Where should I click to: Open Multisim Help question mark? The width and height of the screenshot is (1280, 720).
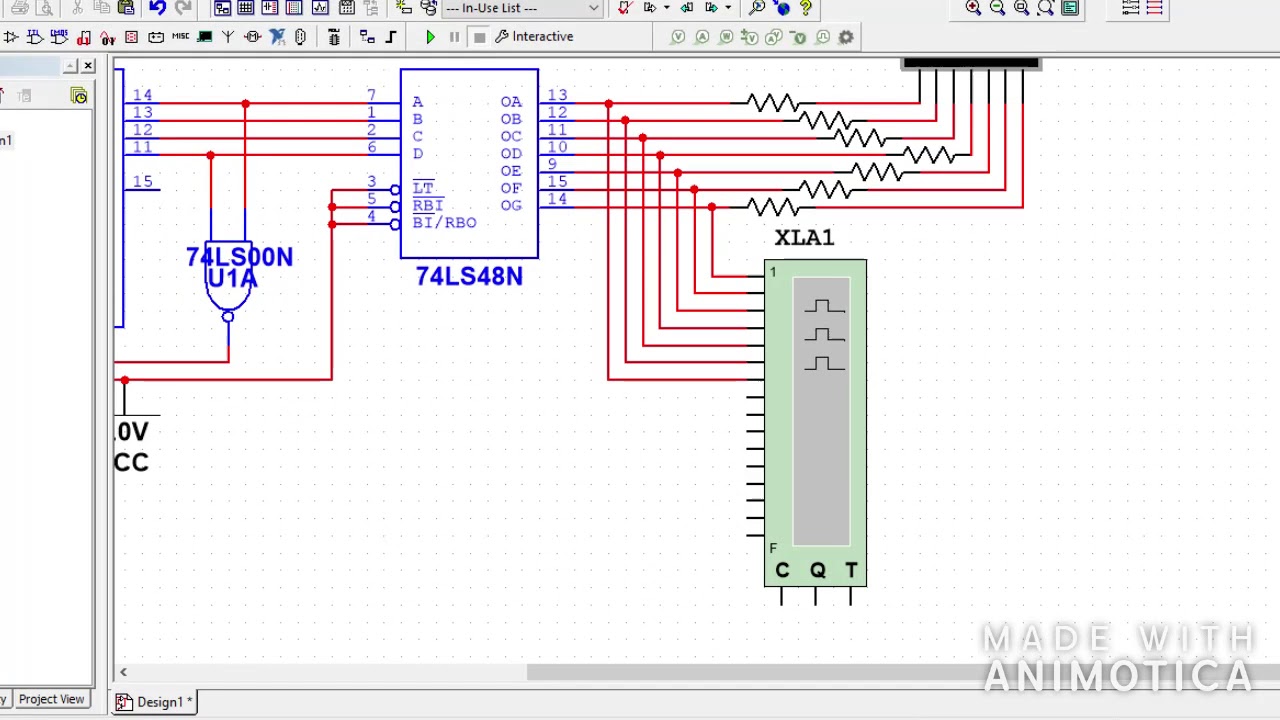click(805, 8)
